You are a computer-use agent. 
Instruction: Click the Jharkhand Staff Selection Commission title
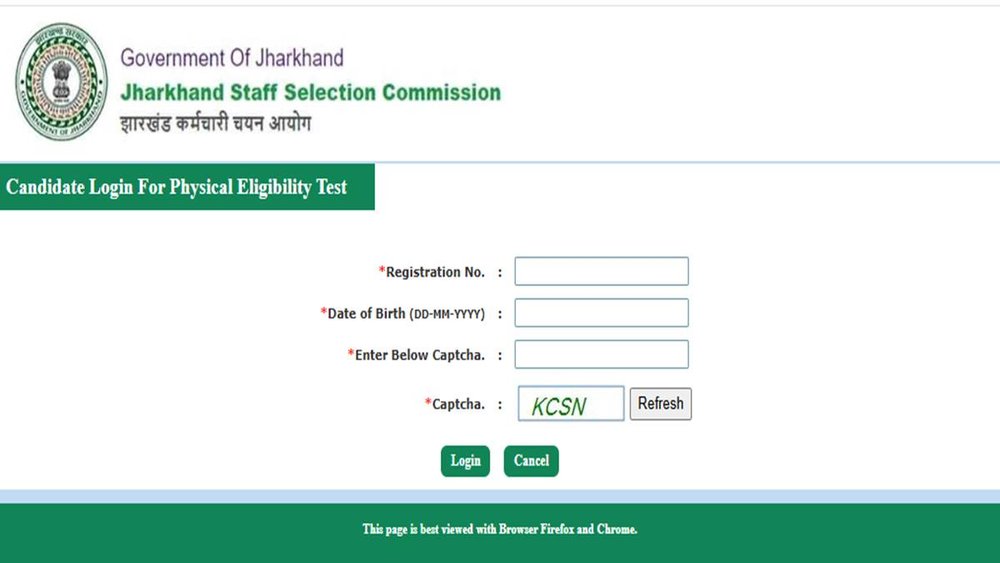click(311, 92)
